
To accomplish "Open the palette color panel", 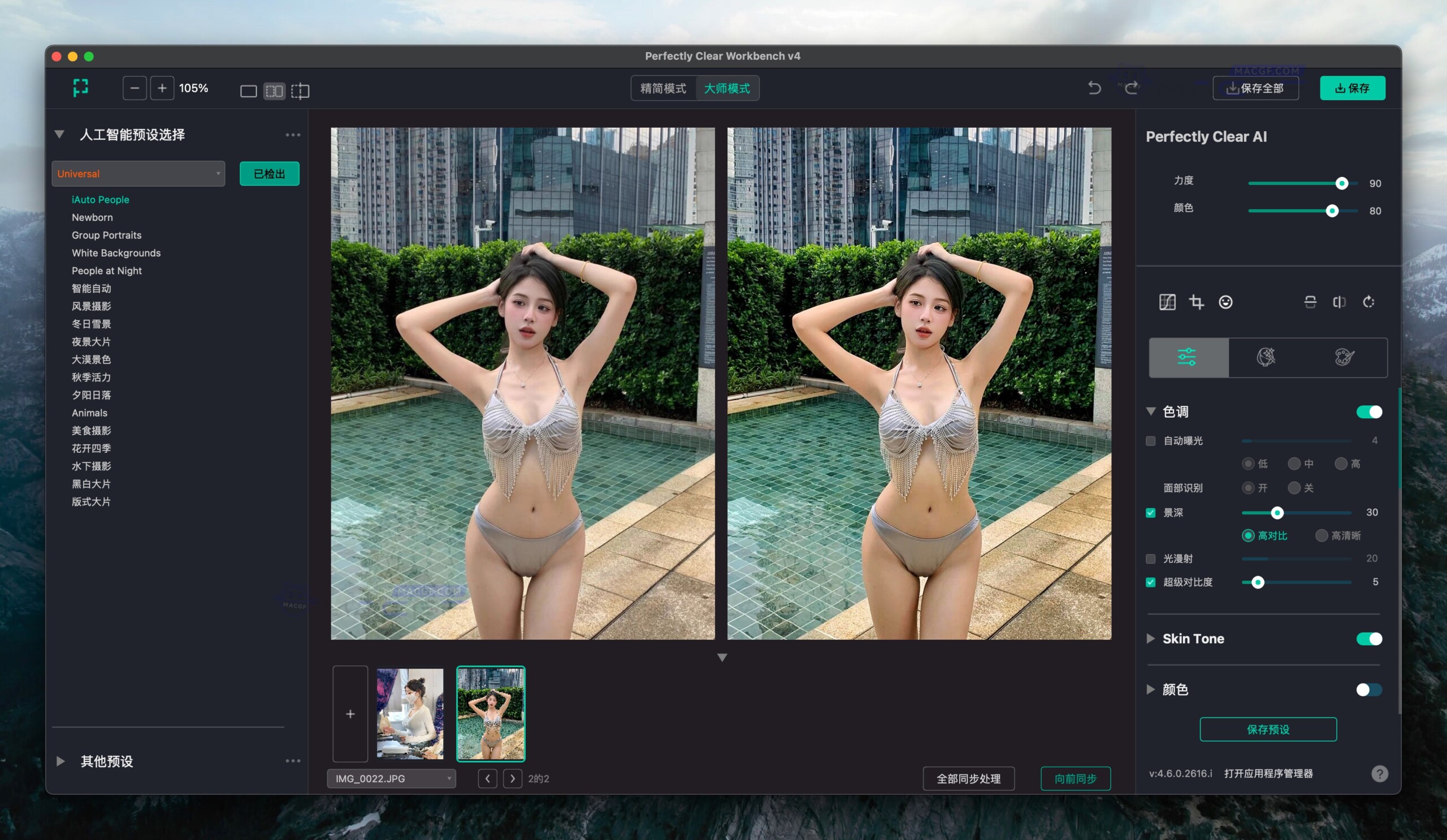I will click(1345, 357).
